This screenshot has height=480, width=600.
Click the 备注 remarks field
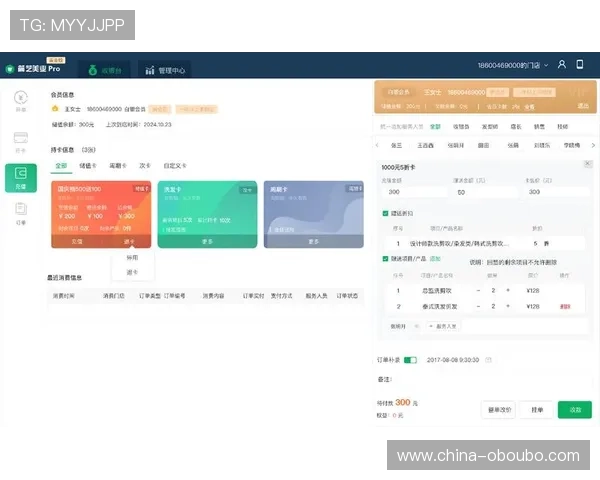tap(491, 379)
